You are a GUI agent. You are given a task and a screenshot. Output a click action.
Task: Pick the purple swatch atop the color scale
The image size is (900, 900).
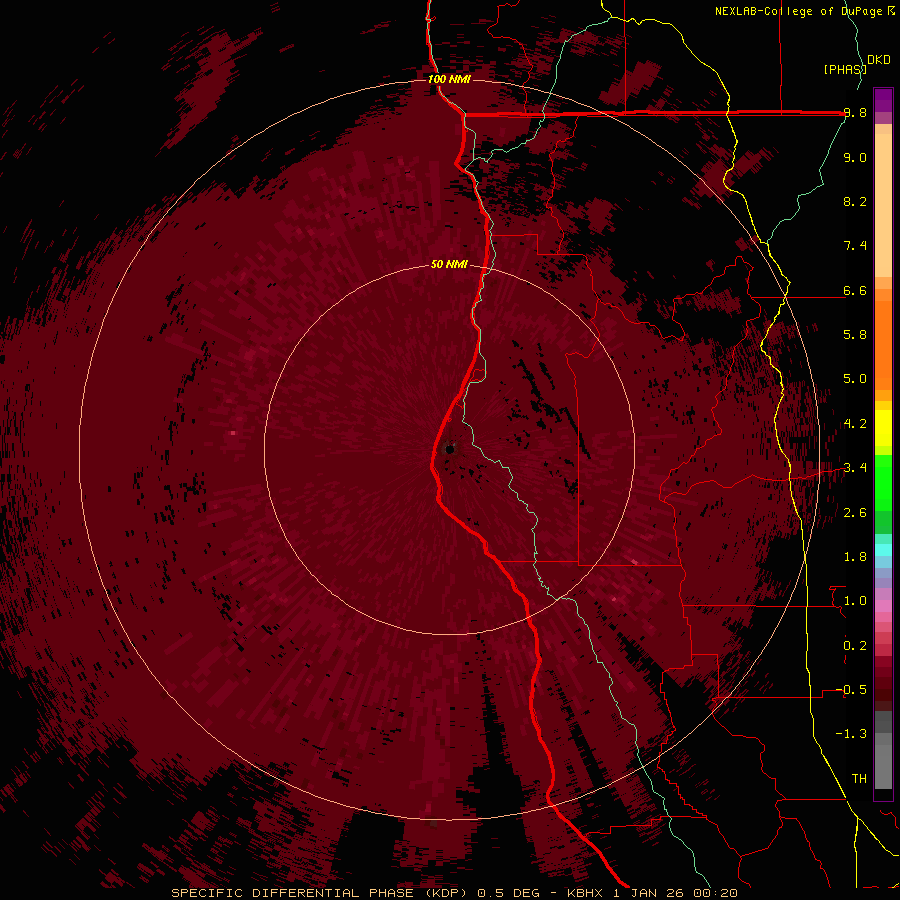coord(883,100)
